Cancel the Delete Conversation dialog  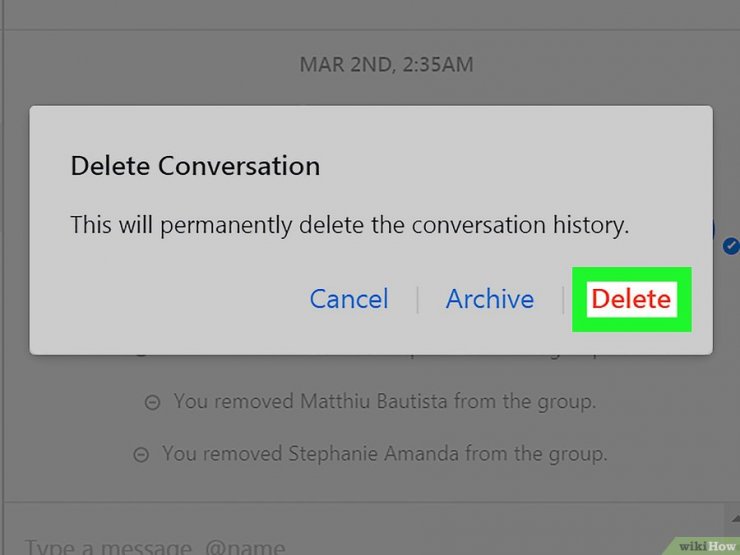pos(349,299)
